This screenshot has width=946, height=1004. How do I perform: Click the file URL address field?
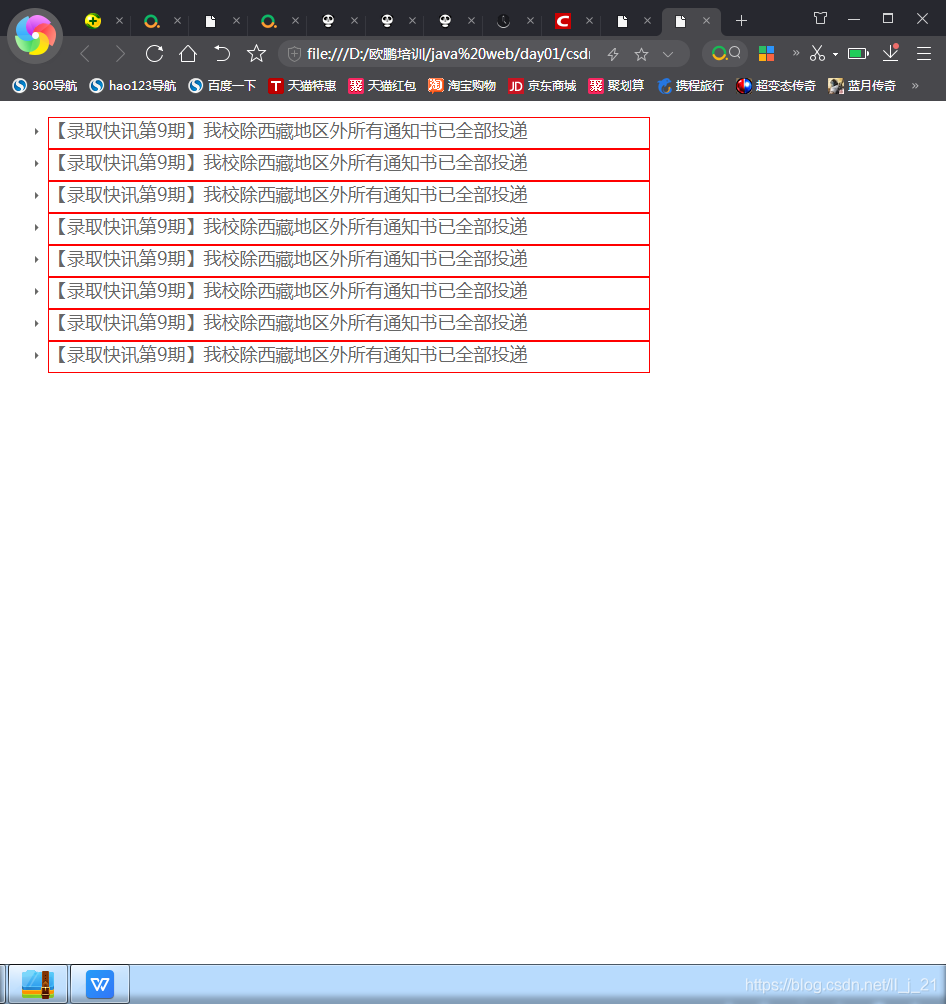448,54
